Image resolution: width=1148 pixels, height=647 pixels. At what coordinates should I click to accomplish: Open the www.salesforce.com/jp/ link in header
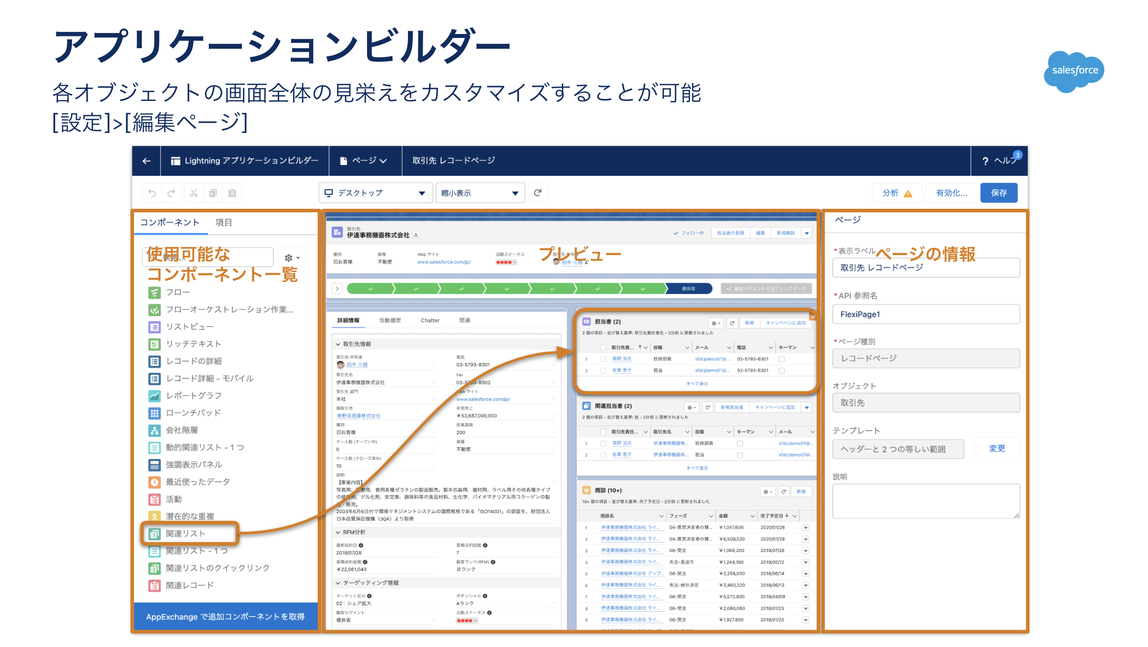(x=444, y=262)
